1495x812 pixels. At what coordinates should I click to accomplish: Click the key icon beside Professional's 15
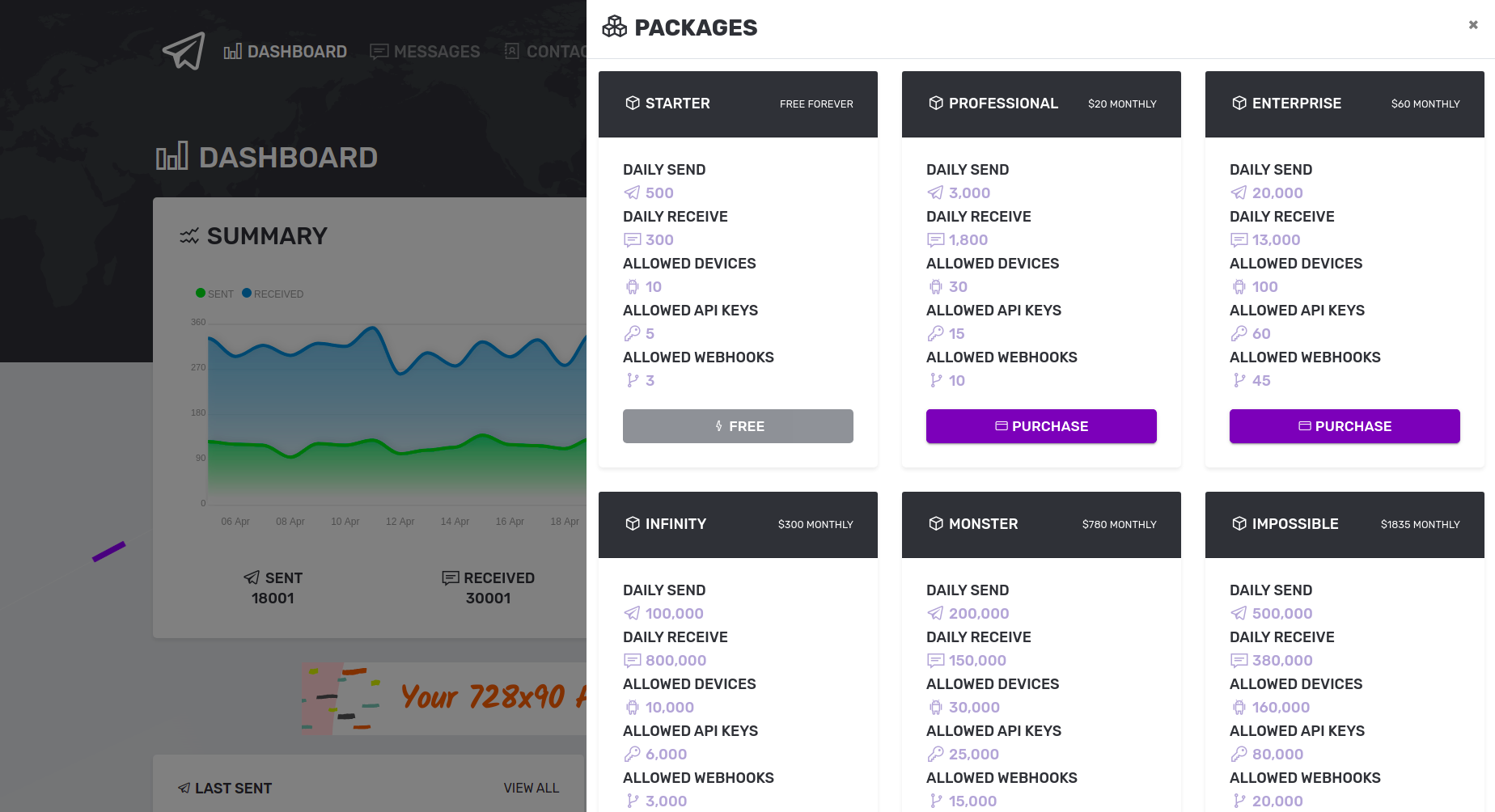point(935,334)
